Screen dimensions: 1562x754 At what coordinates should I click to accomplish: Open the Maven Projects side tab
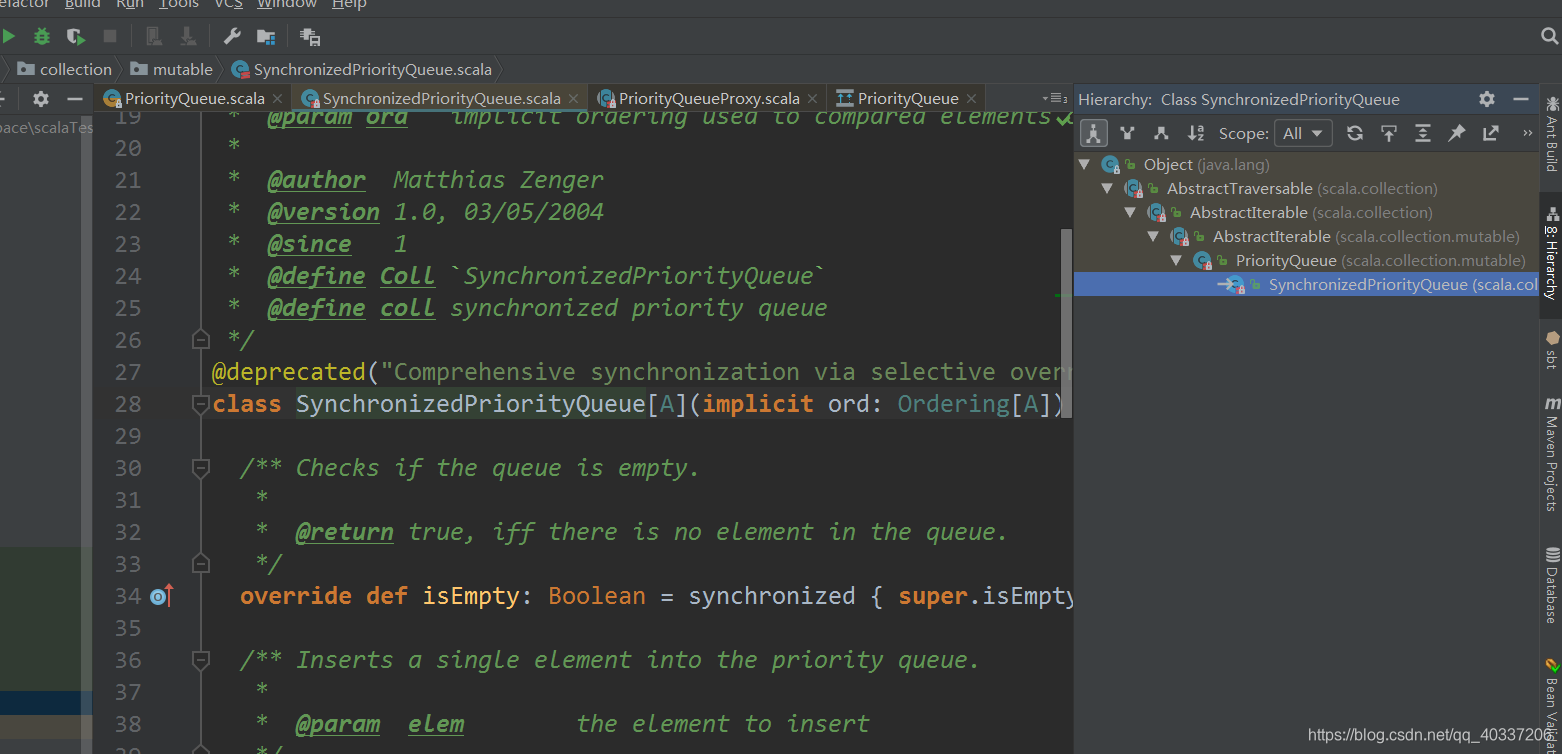1552,453
